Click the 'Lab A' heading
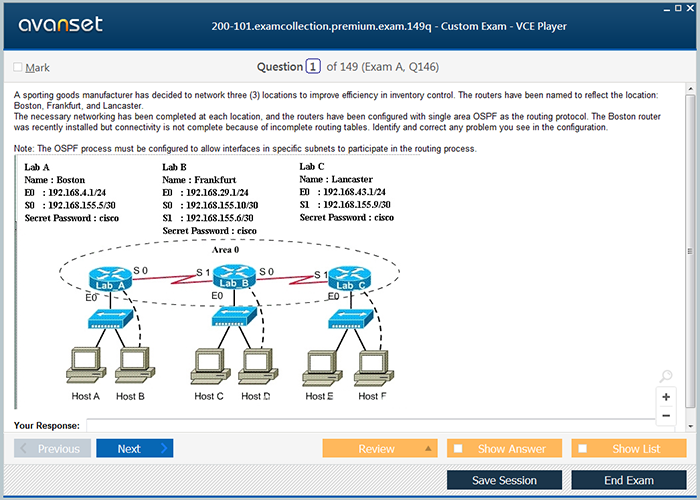The height and width of the screenshot is (500, 700). click(37, 167)
